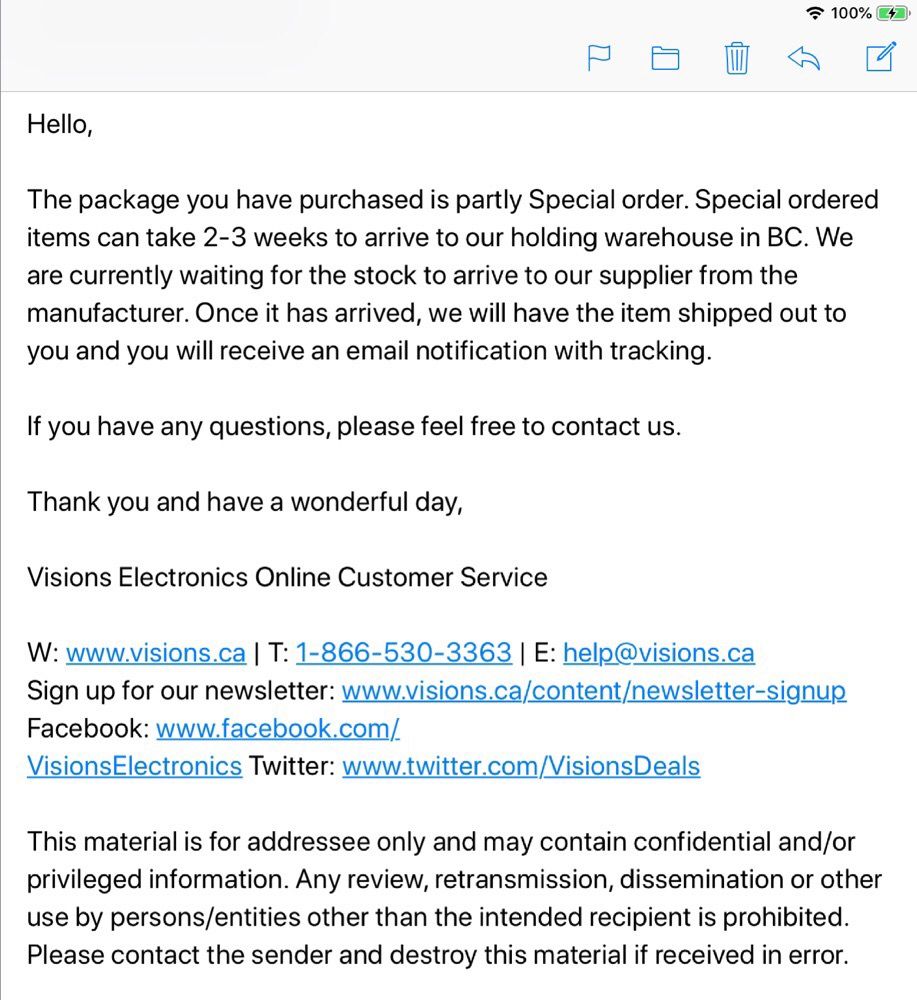The width and height of the screenshot is (917, 1000).
Task: Compose a new message
Action: pyautogui.click(x=880, y=57)
